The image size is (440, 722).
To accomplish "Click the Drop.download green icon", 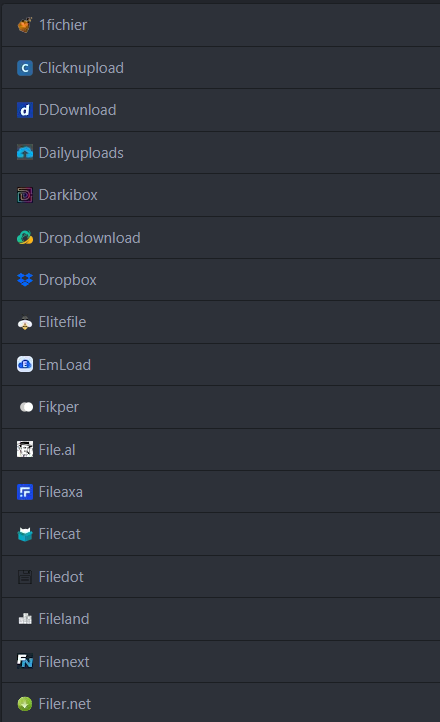I will point(25,238).
